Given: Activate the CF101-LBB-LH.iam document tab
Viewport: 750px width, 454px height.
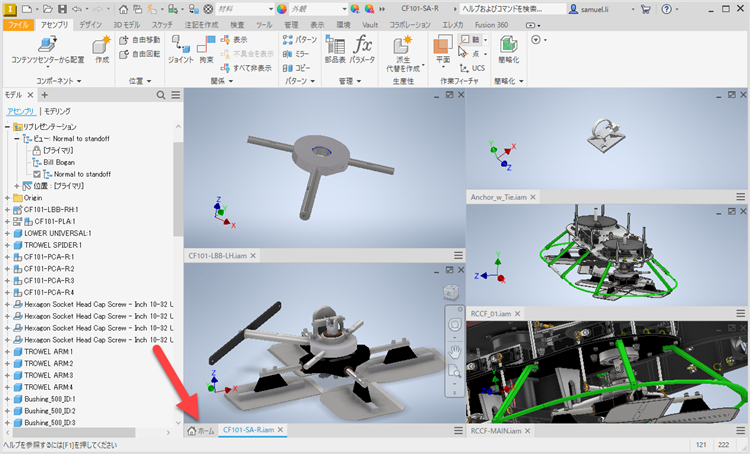Looking at the screenshot, I should 218,255.
